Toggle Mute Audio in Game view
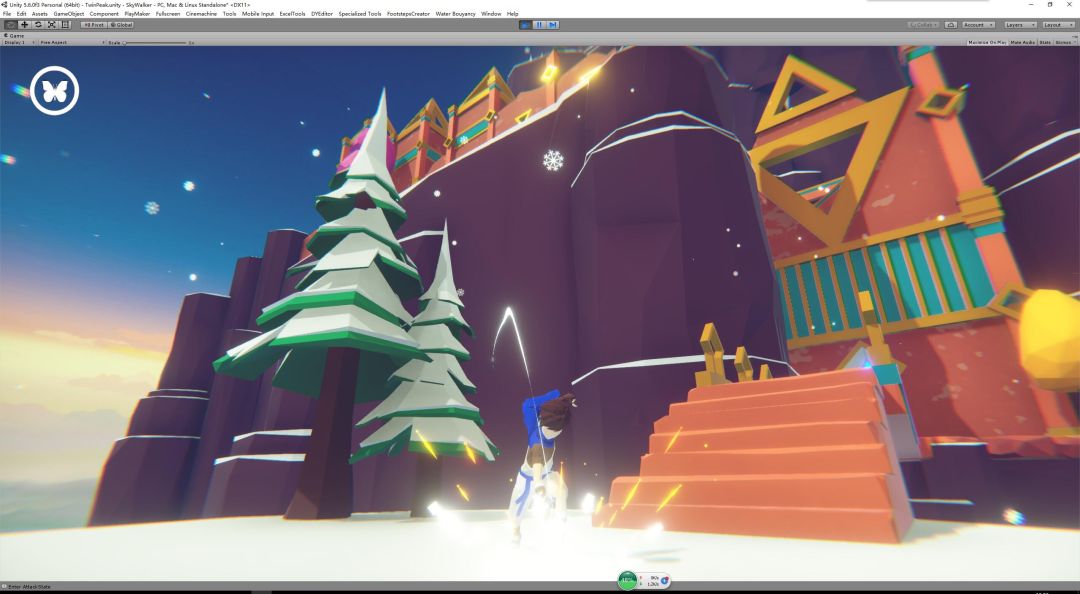 [1023, 43]
